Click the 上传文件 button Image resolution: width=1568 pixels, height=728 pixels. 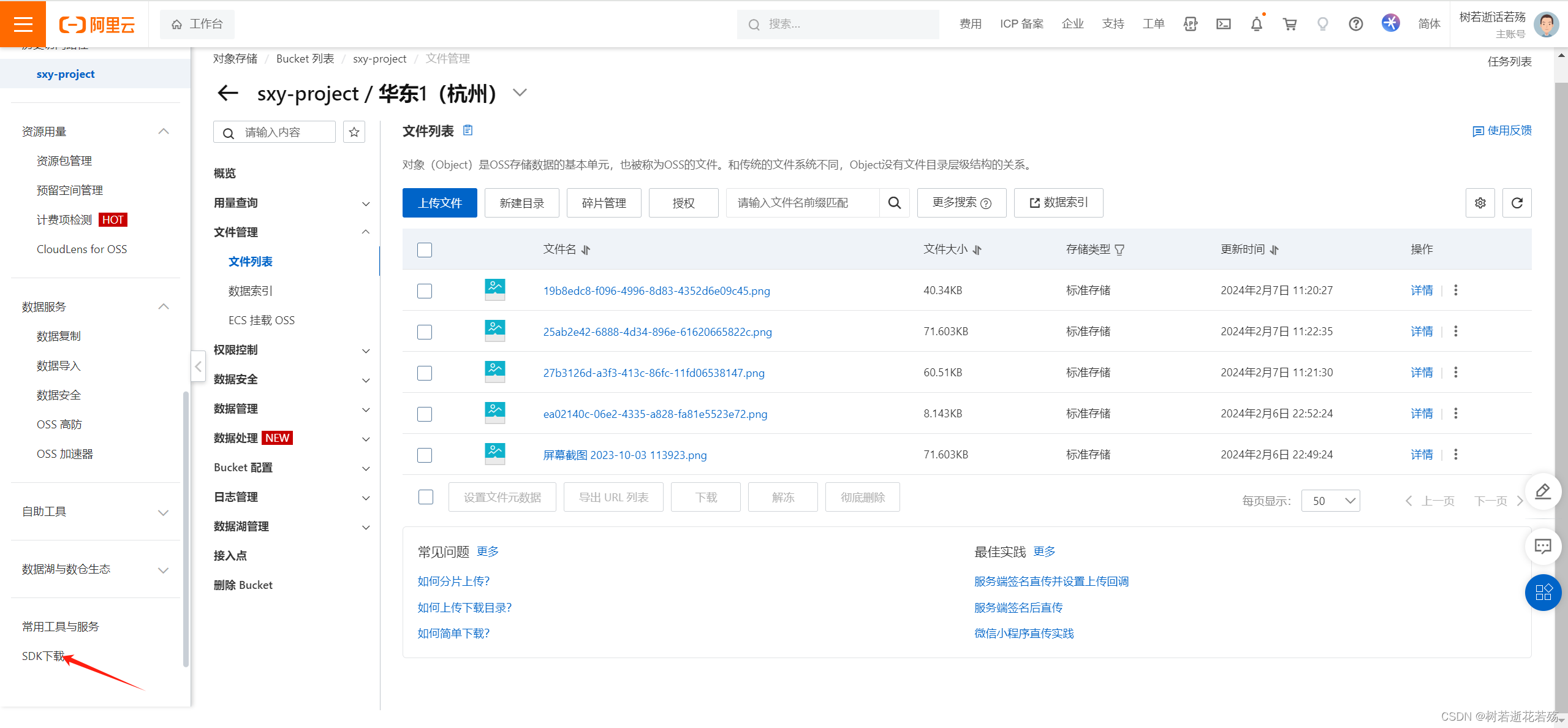[x=439, y=203]
